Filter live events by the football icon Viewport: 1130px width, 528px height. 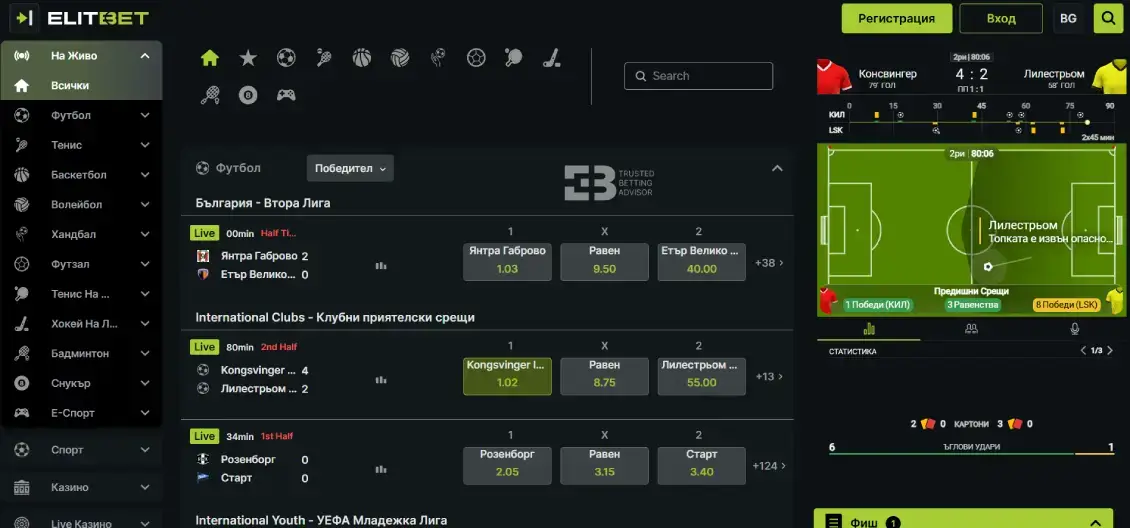coord(286,58)
